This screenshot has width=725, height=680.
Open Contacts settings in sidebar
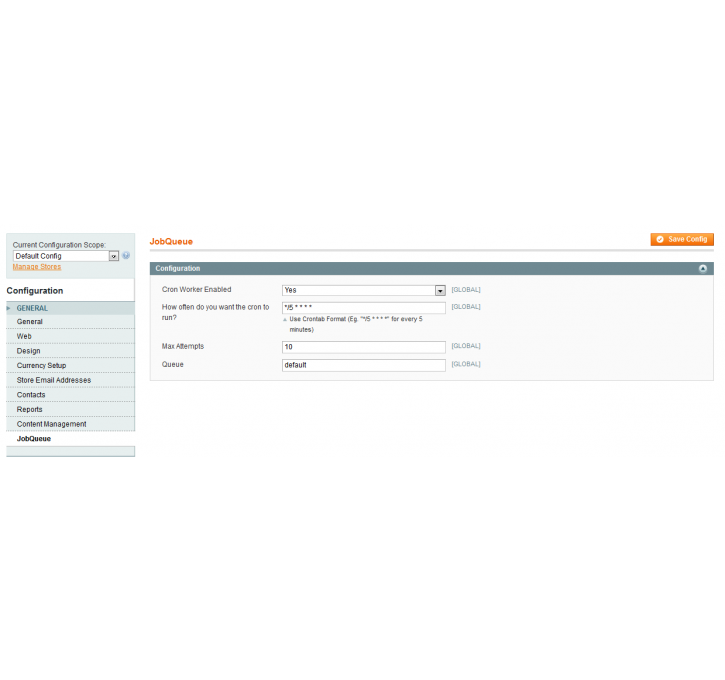[70, 395]
